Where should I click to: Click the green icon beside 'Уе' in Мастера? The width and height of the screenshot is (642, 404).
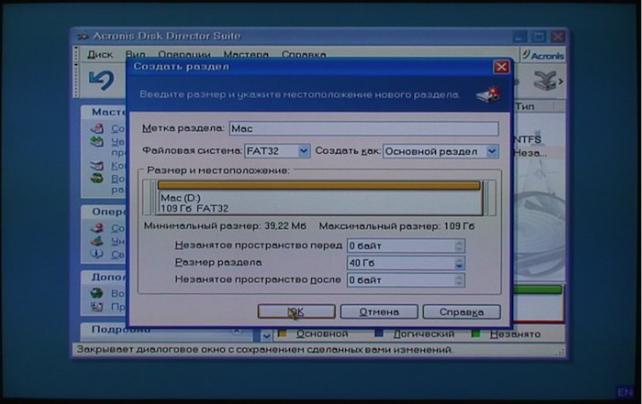97,142
